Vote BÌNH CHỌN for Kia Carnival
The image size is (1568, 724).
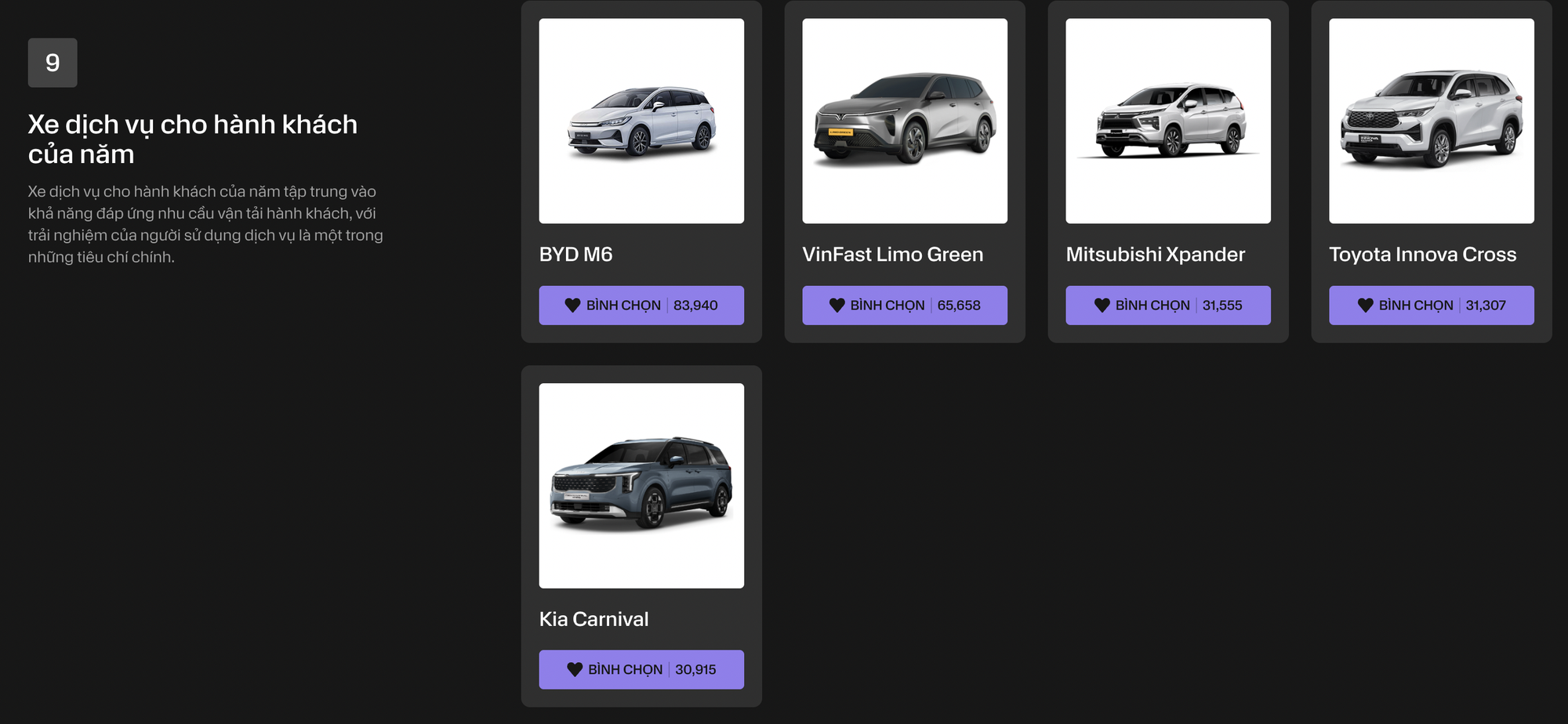coord(641,670)
